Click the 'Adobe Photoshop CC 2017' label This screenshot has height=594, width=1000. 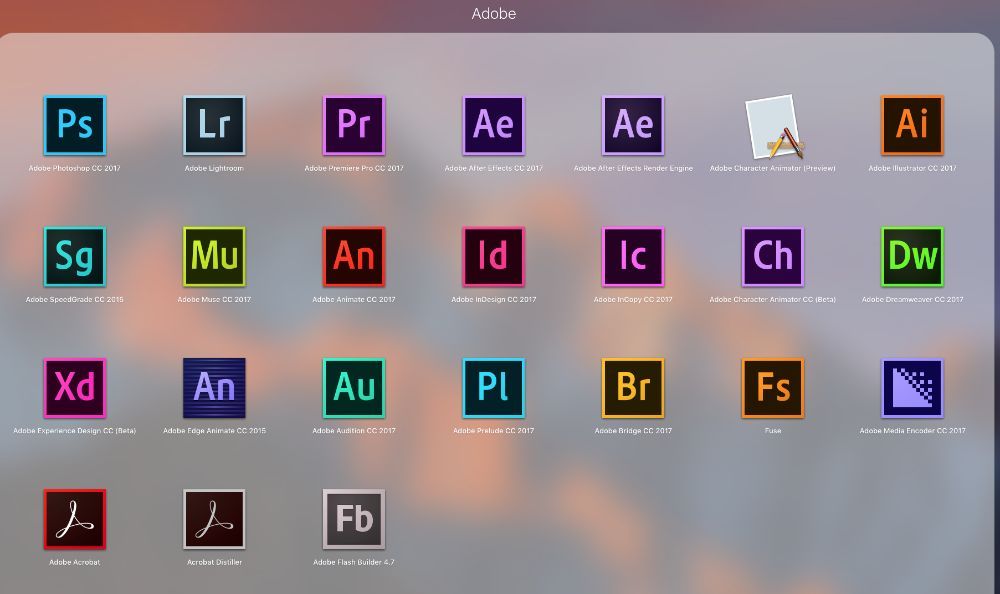[x=75, y=168]
